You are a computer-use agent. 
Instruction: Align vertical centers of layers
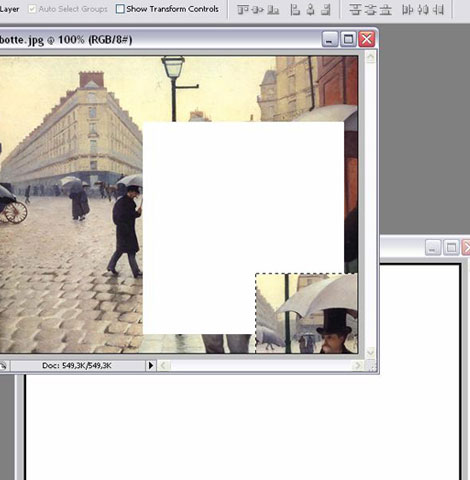coord(258,10)
